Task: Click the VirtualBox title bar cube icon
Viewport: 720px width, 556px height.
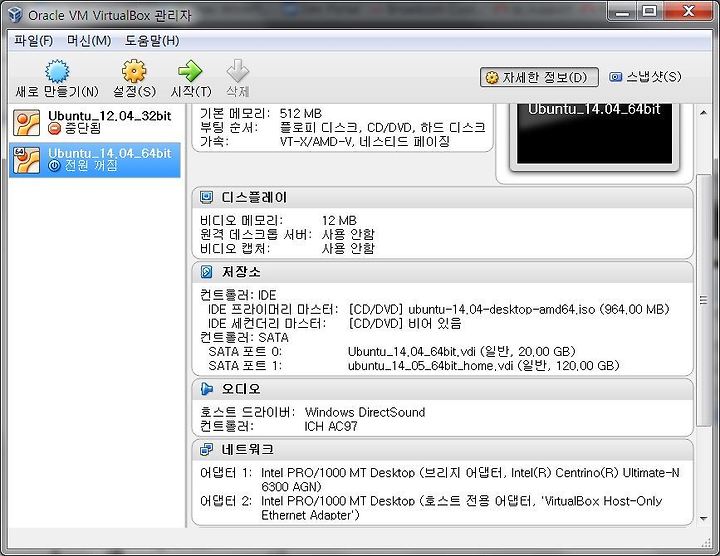Action: (x=16, y=15)
